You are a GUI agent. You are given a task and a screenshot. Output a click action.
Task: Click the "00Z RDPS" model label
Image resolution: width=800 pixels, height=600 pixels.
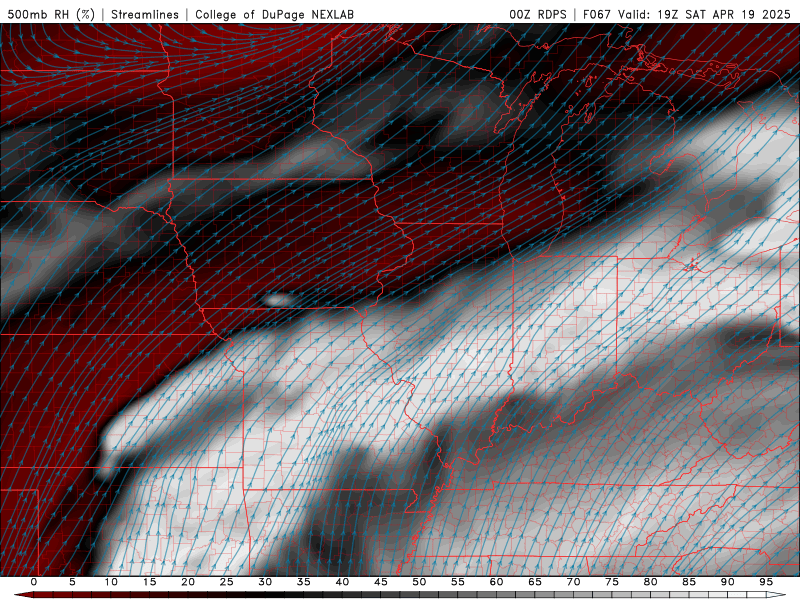click(538, 14)
